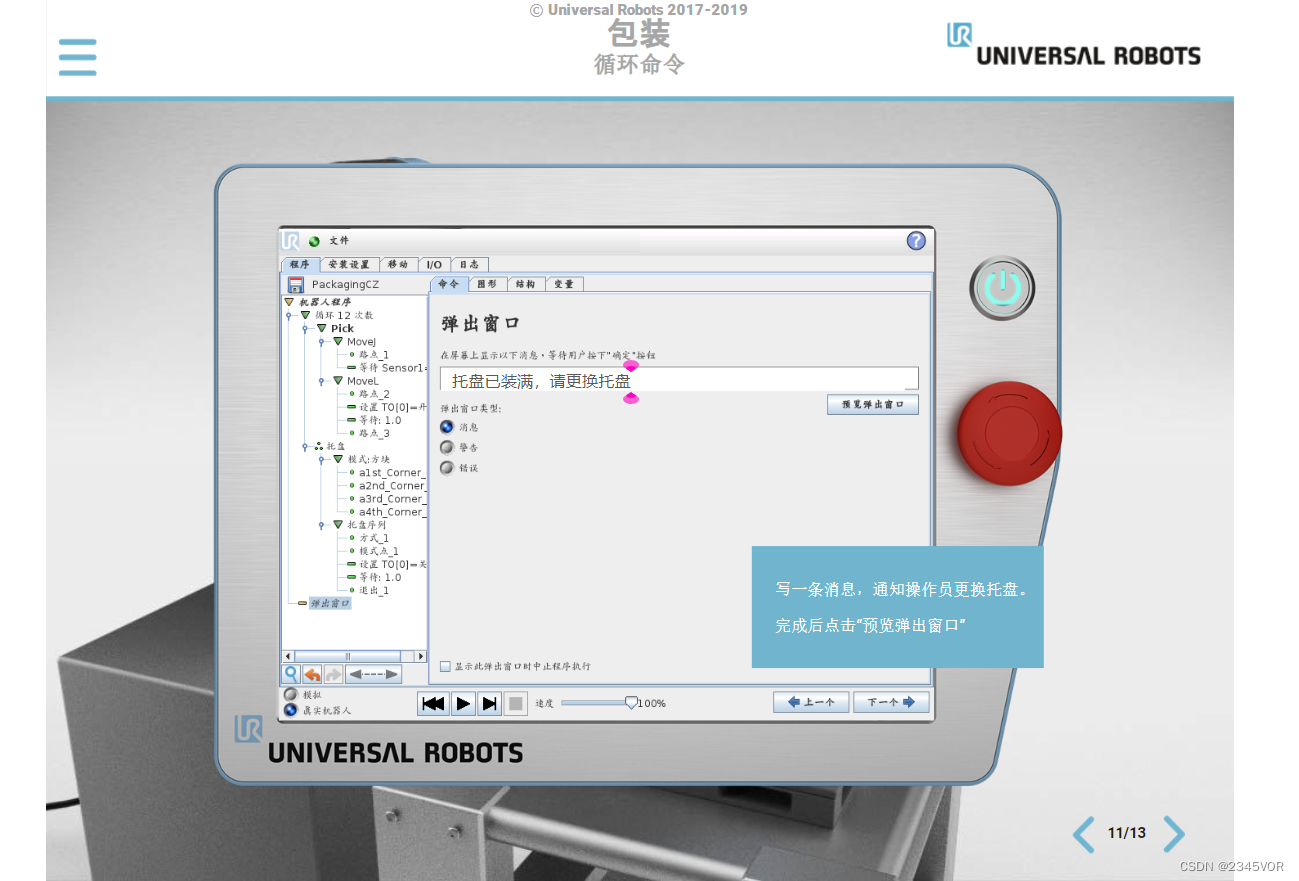This screenshot has height=881, width=1299.
Task: Collapse the 循环 12 次数 node
Action: 306,315
